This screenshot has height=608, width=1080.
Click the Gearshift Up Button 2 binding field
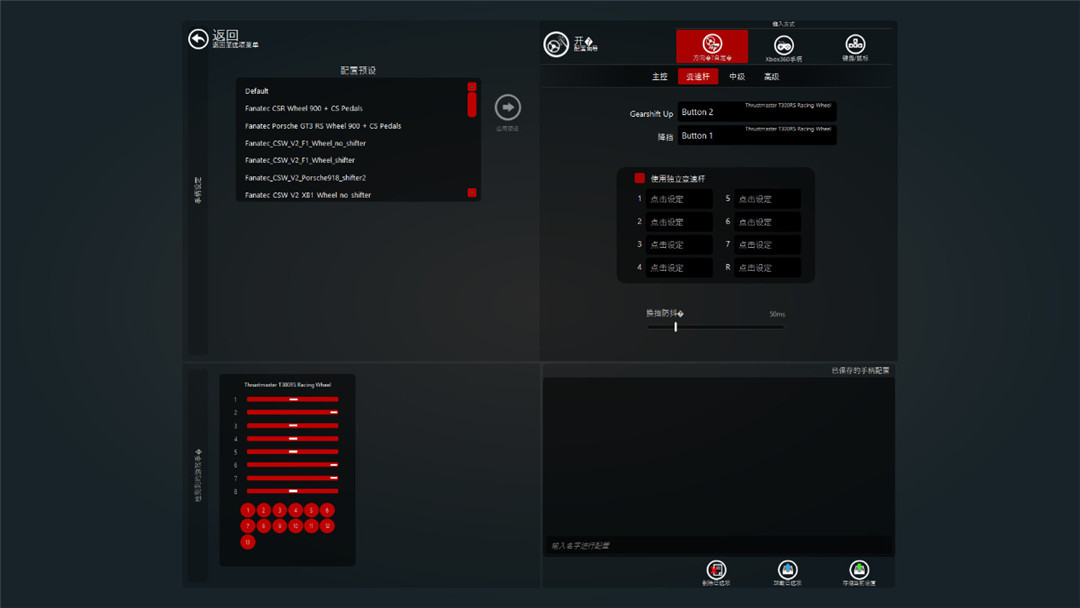pos(757,112)
